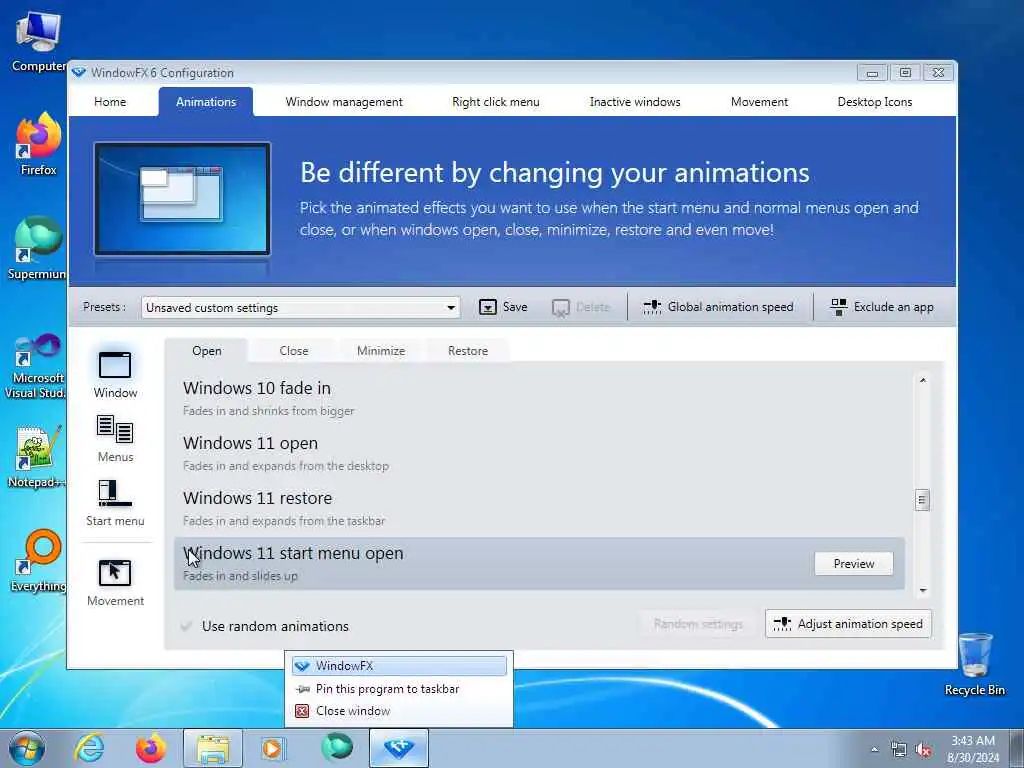This screenshot has width=1024, height=768.
Task: Open the Windows Start orb
Action: 27,748
